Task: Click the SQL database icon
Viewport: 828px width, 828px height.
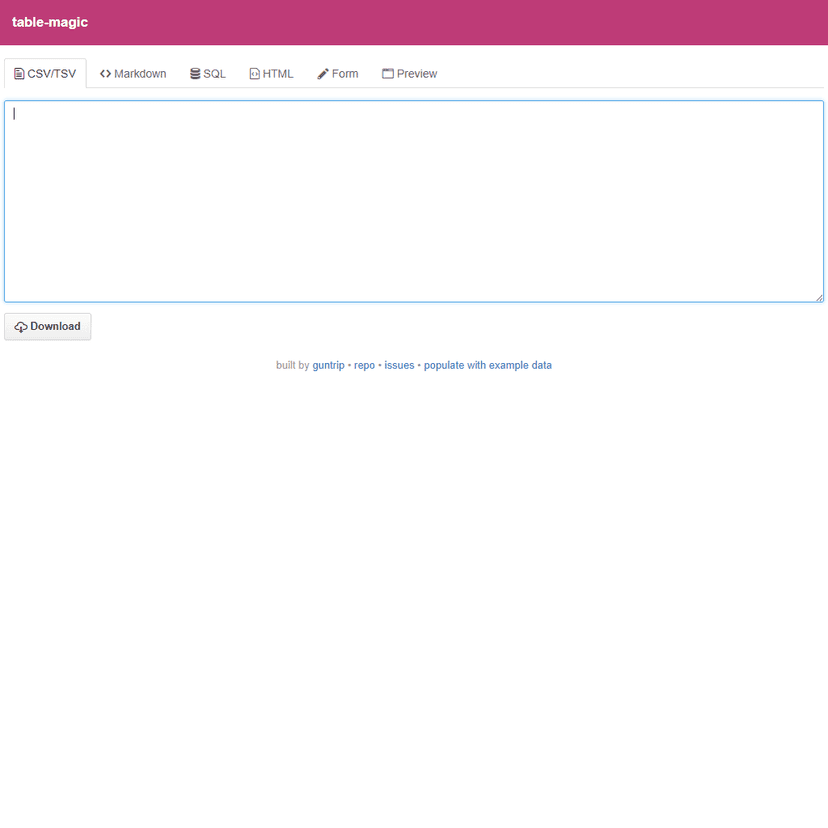Action: click(x=195, y=74)
